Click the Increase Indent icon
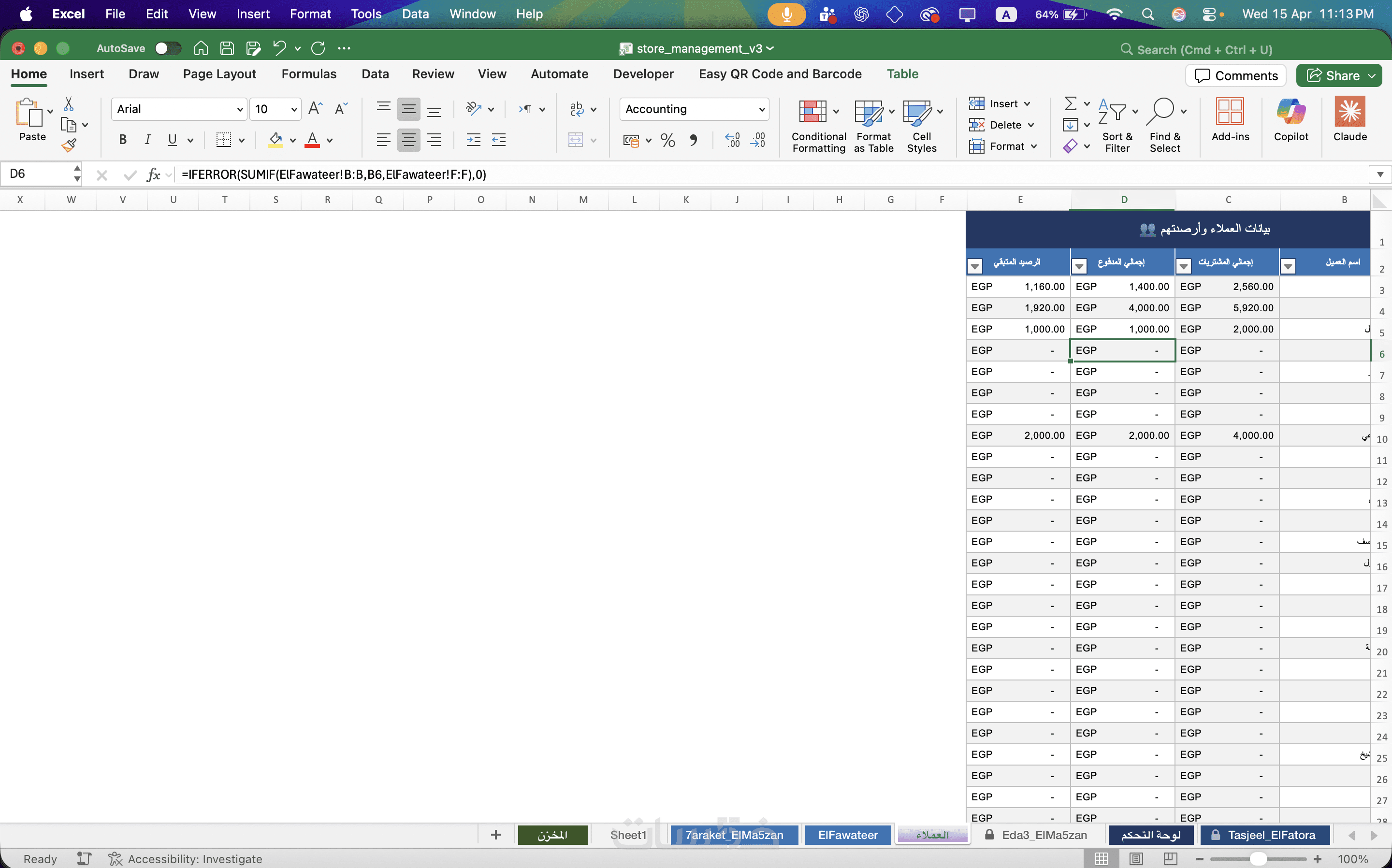Viewport: 1392px width, 868px height. pyautogui.click(x=474, y=140)
